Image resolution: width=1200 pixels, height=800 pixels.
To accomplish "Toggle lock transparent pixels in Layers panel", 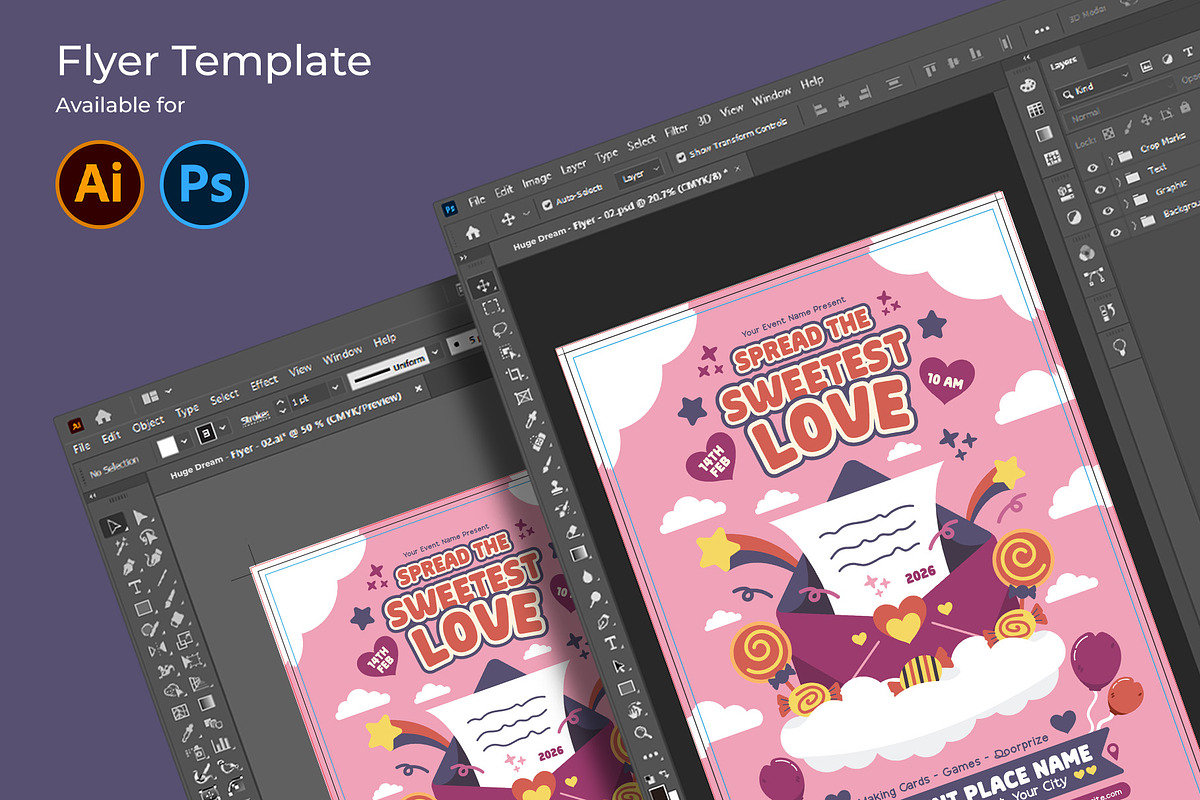I will (x=1109, y=133).
